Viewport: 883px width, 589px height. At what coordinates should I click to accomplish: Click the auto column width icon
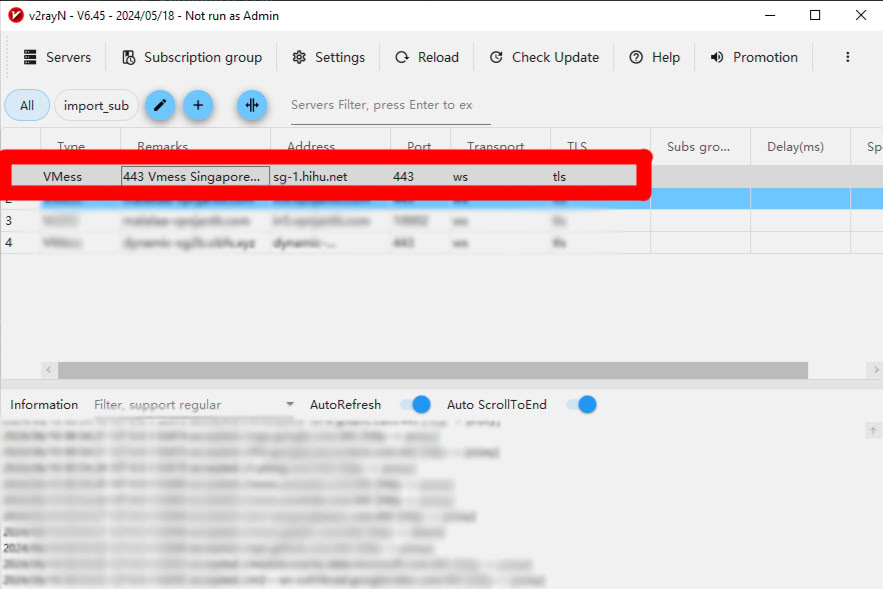click(x=252, y=105)
